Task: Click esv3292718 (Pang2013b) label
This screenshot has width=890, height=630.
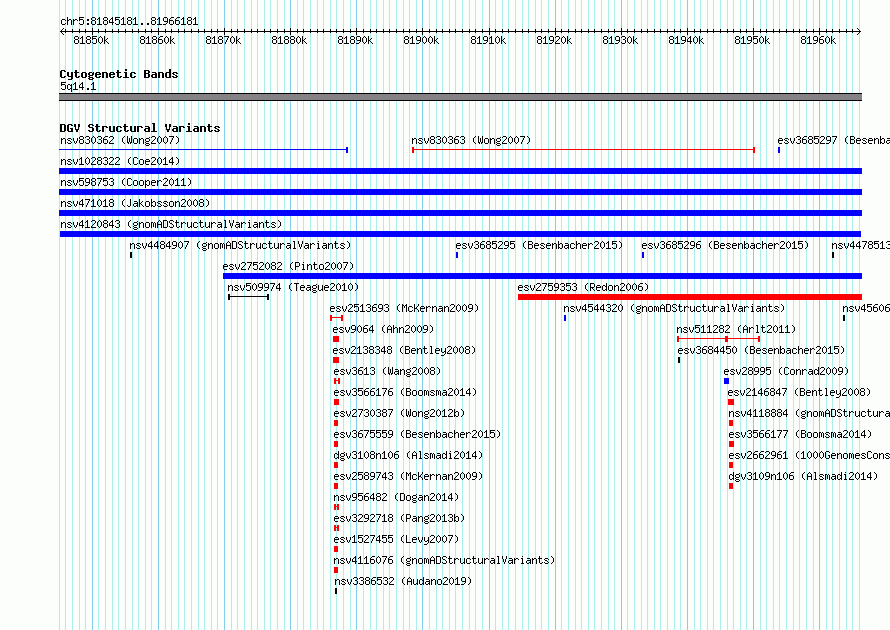Action: [x=399, y=518]
